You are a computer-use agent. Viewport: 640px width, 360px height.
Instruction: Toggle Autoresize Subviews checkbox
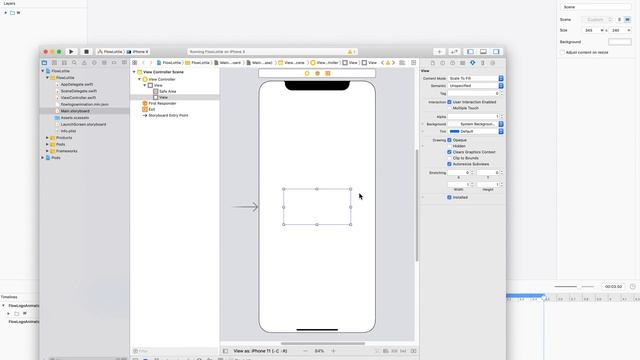tap(449, 164)
